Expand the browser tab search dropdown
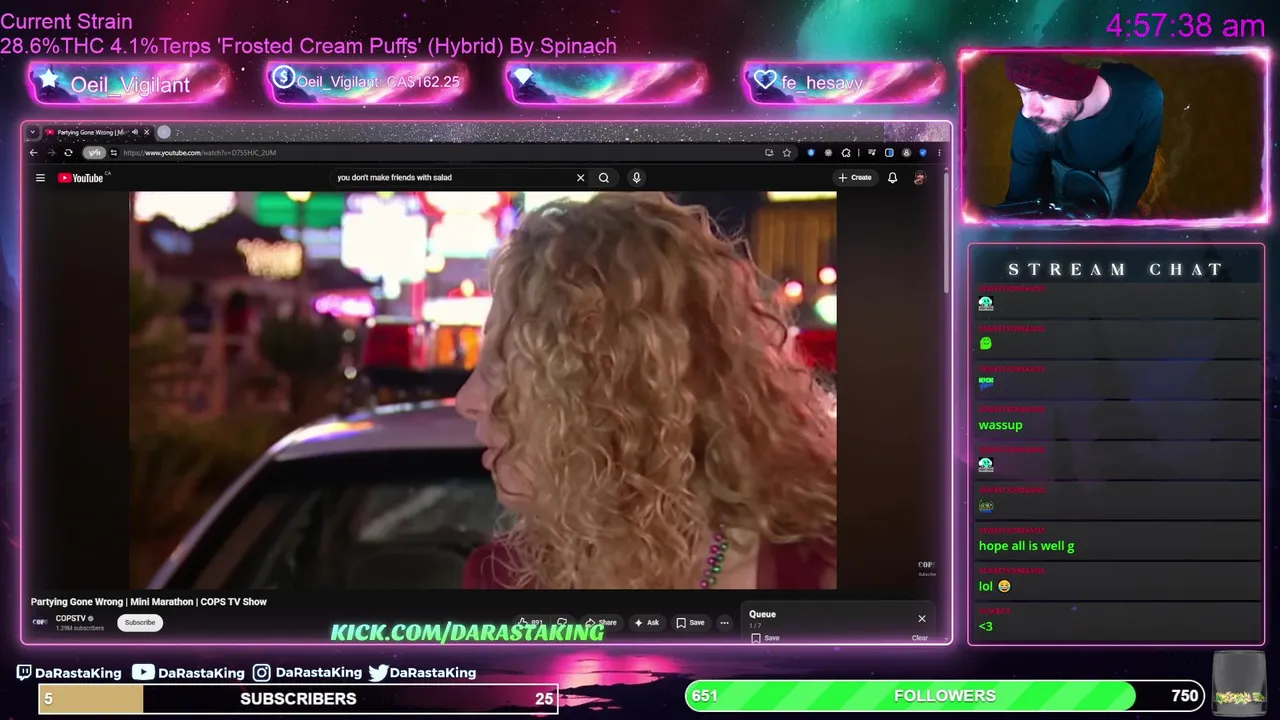This screenshot has width=1280, height=720. pyautogui.click(x=33, y=132)
